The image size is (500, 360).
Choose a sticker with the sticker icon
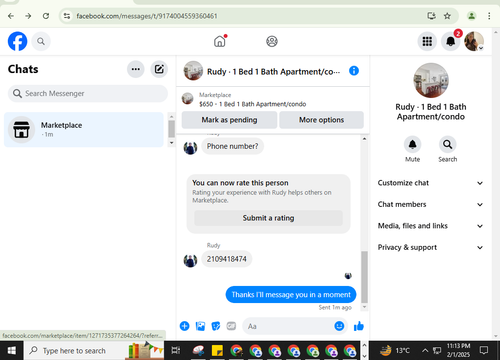click(216, 326)
